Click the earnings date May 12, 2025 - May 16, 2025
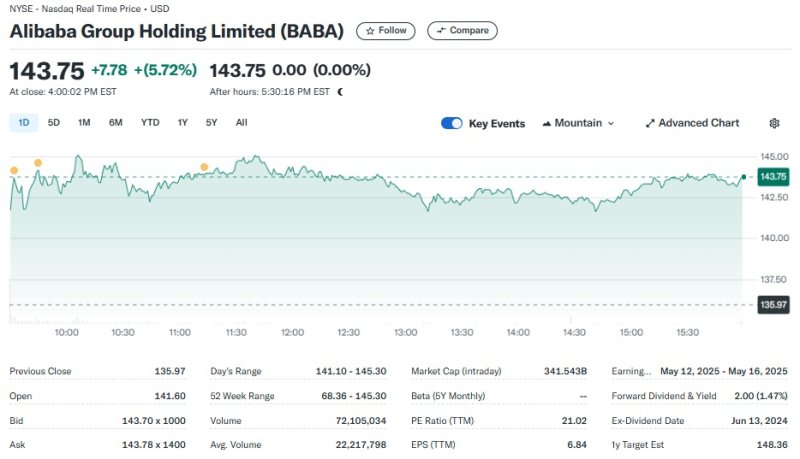This screenshot has width=800, height=459. pos(724,371)
